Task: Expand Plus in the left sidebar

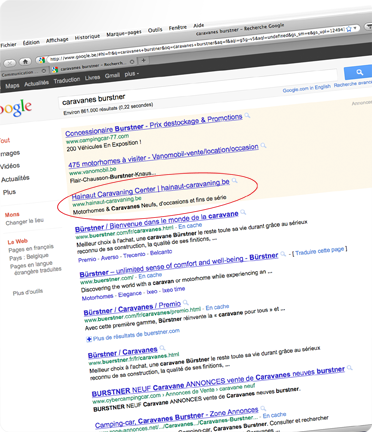Action: (9, 192)
